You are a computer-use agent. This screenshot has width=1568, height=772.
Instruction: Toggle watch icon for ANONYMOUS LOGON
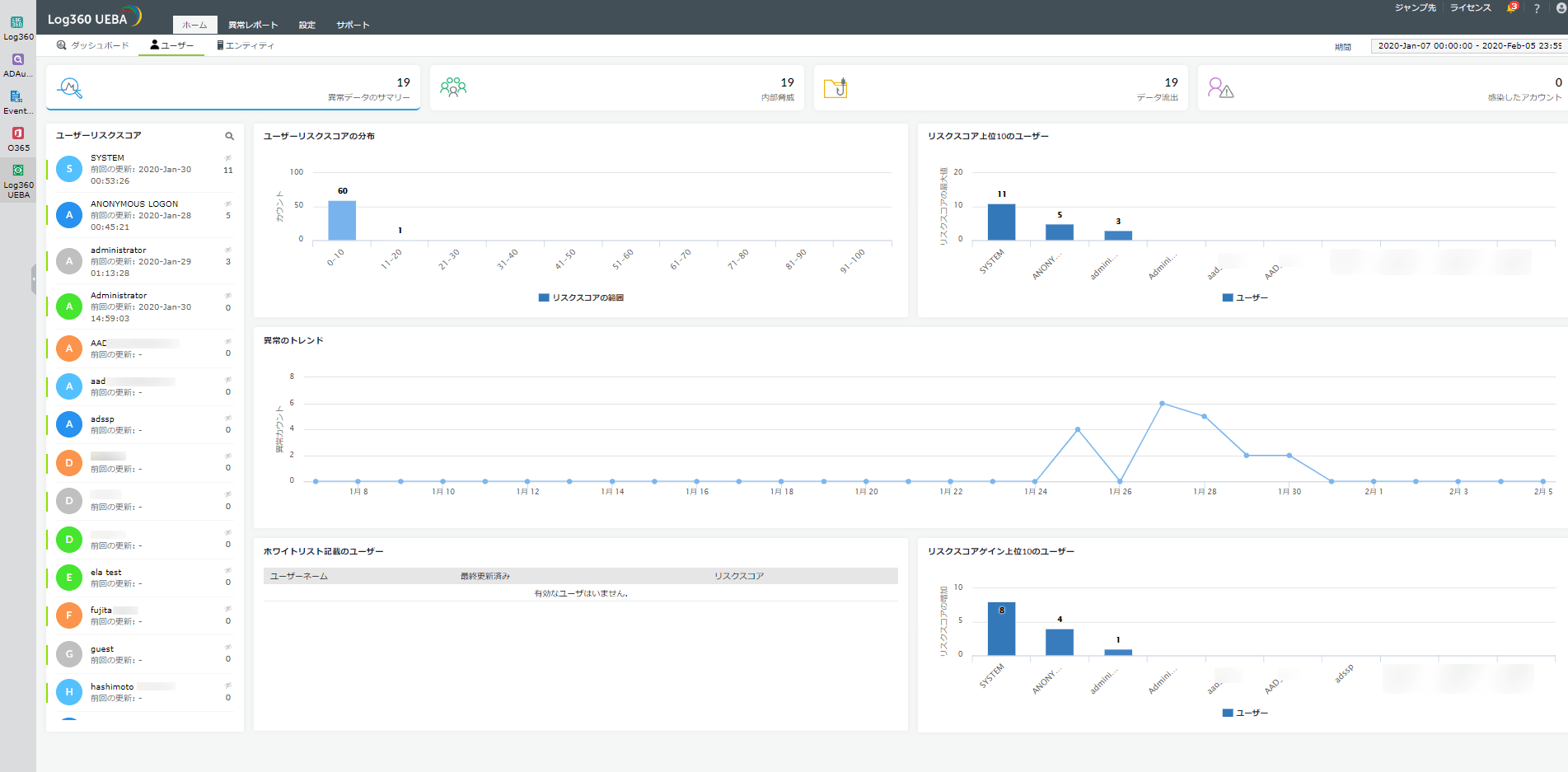pyautogui.click(x=229, y=204)
